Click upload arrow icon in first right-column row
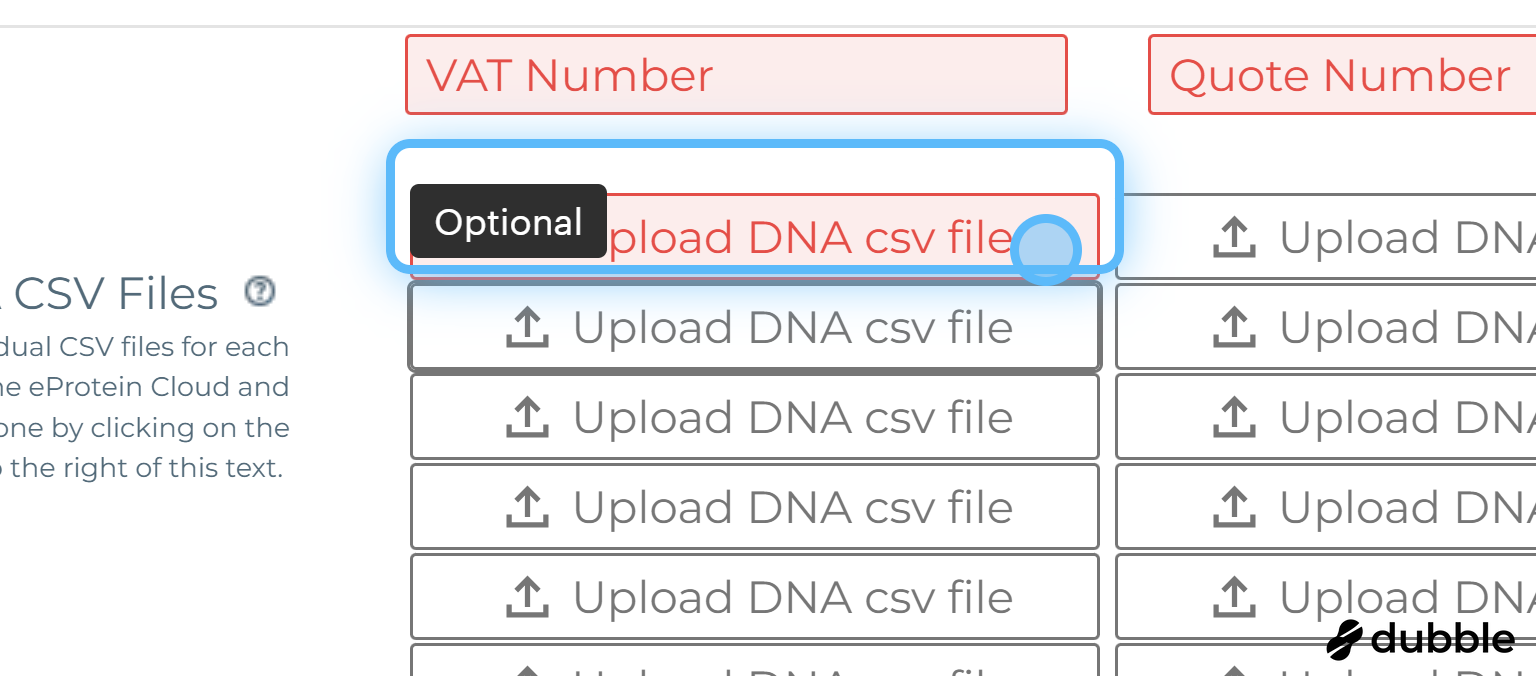The image size is (1536, 676). pyautogui.click(x=1234, y=238)
